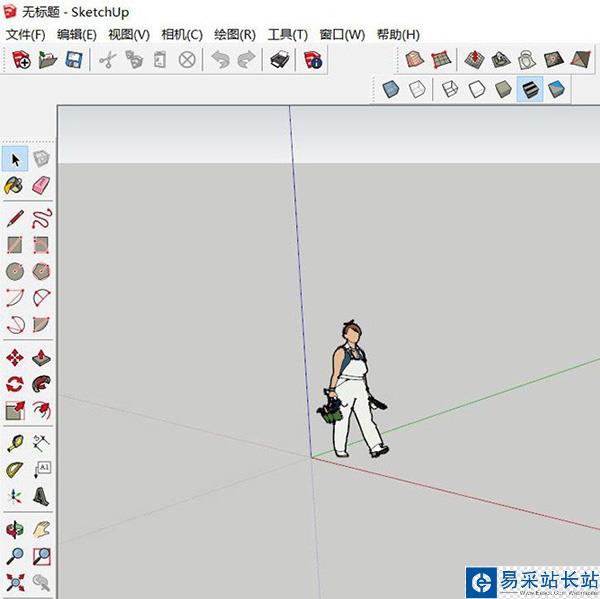Select the Sandbox Flip Edge tool
The width and height of the screenshot is (600, 599).
(x=580, y=59)
